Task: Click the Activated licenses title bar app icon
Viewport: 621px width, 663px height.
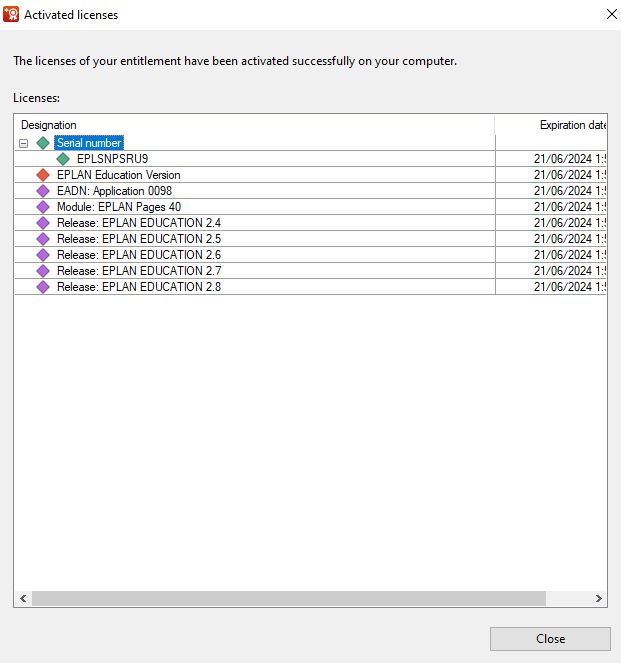Action: (x=11, y=14)
